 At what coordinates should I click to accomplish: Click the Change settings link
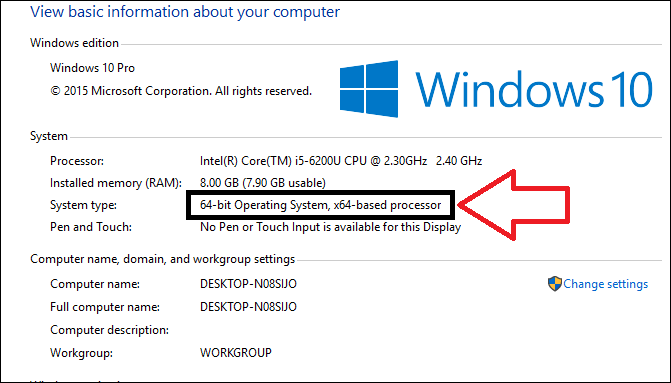pos(605,284)
